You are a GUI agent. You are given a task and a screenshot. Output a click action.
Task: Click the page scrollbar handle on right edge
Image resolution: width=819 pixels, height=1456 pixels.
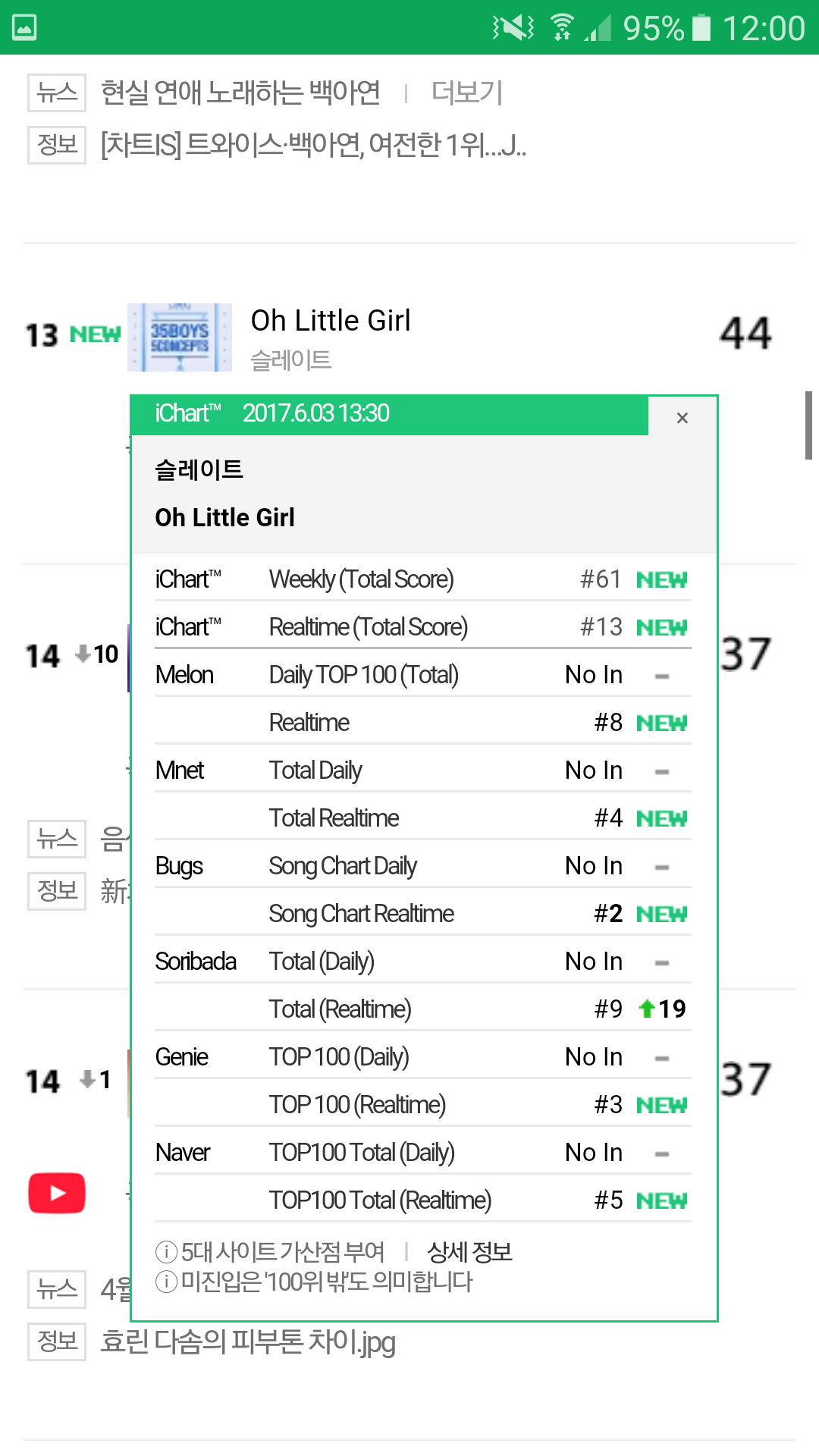tap(808, 425)
